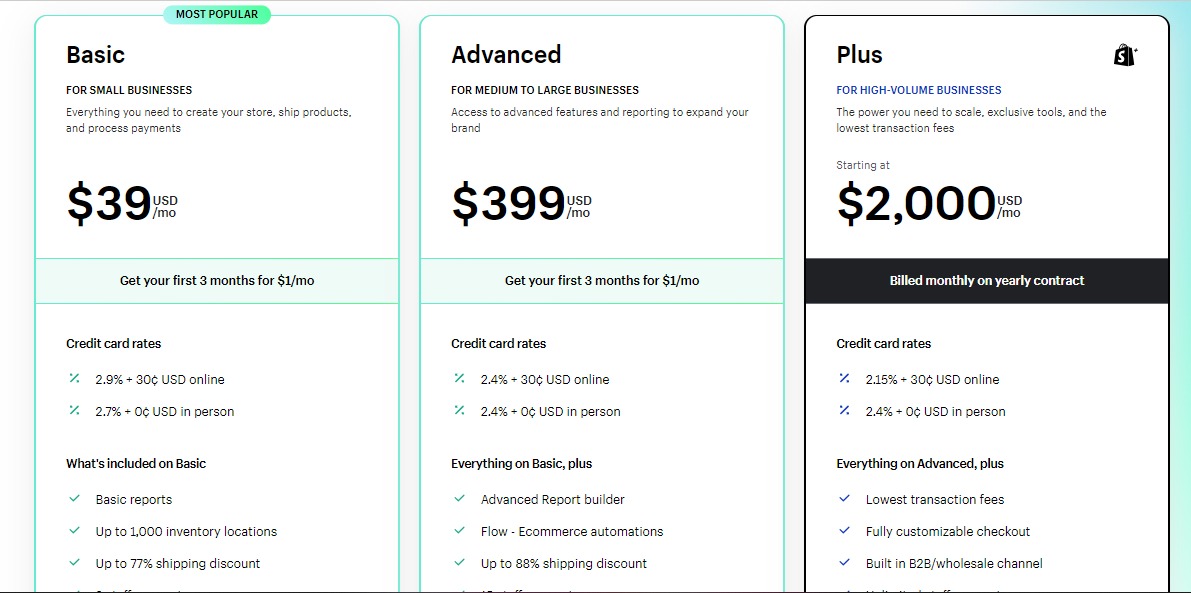Click Get your first 3 months for $1/mo on Basic
This screenshot has height=593, width=1191.
[217, 281]
